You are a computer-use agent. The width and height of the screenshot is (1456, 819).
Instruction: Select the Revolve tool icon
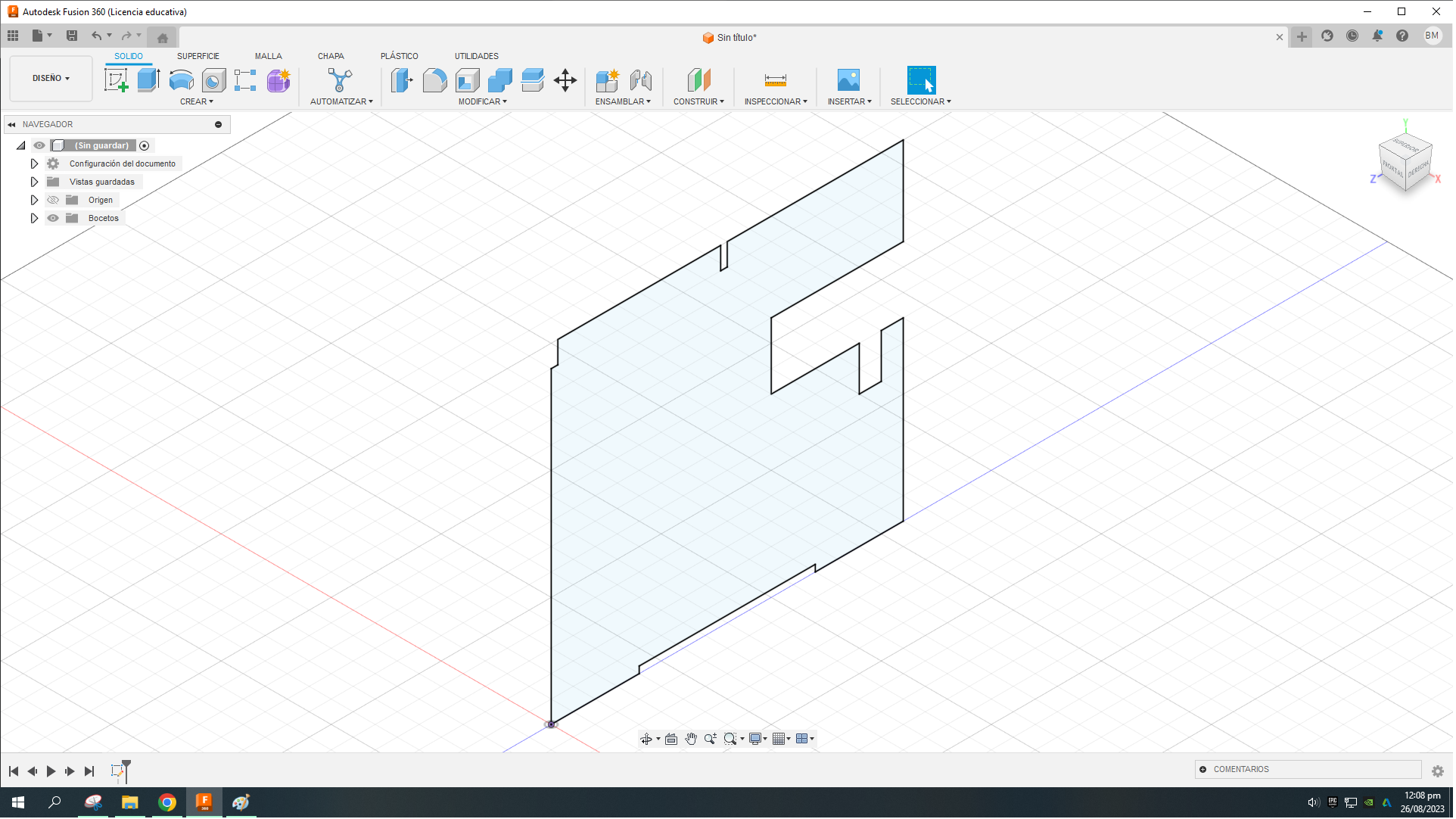(x=181, y=79)
